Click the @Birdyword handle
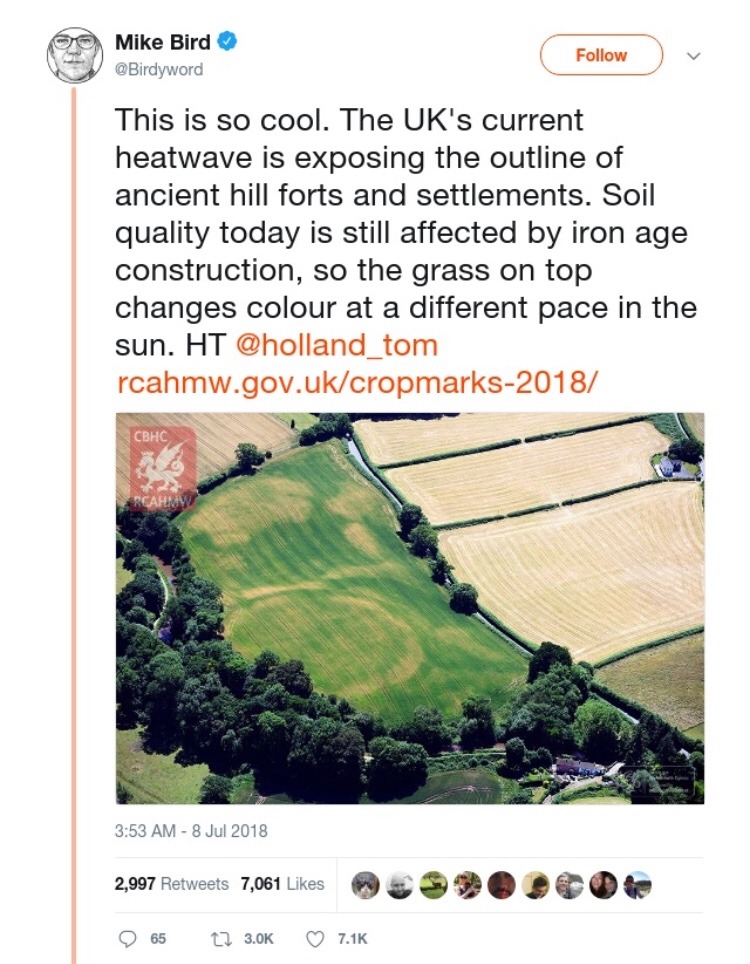Image resolution: width=750 pixels, height=964 pixels. tap(159, 69)
